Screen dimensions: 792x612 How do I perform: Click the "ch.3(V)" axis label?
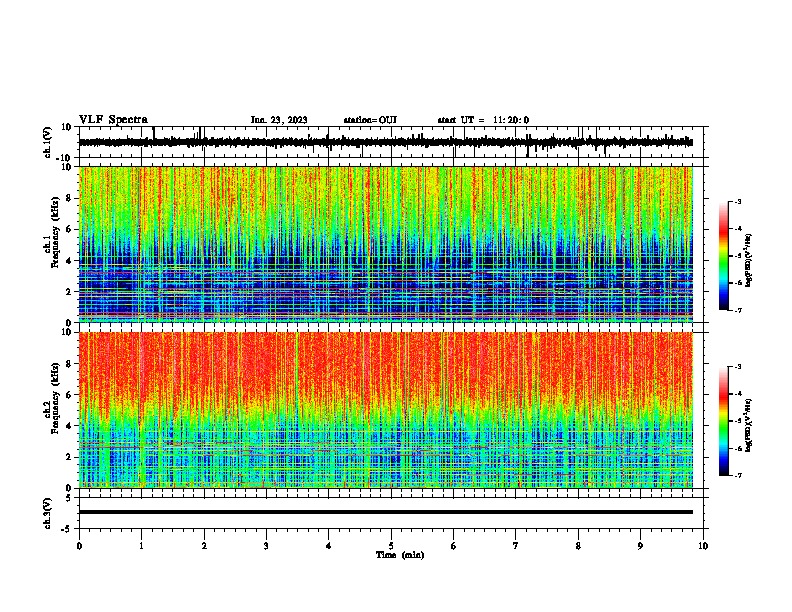[x=48, y=513]
